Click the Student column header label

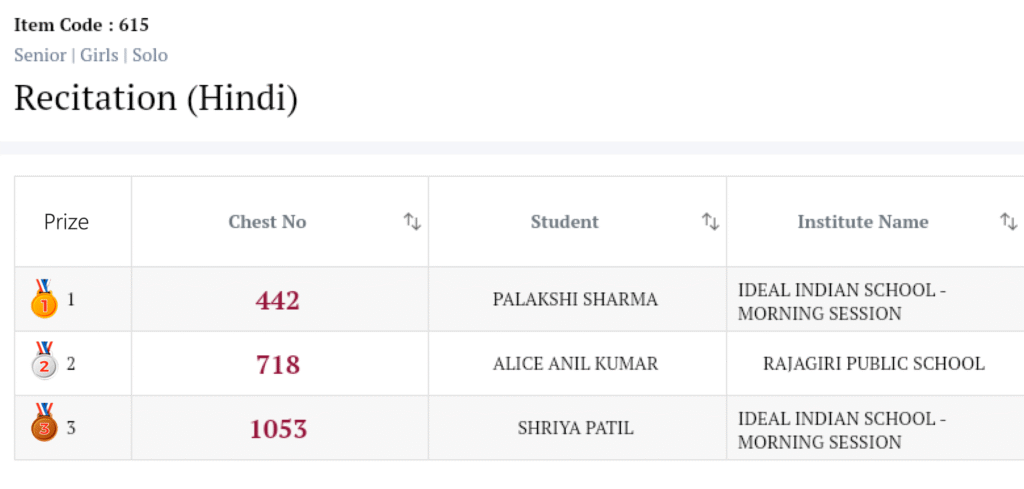pyautogui.click(x=564, y=222)
